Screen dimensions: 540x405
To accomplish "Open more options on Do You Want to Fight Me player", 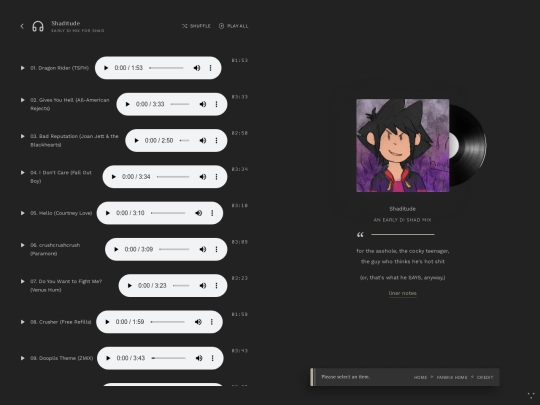I will coord(216,285).
